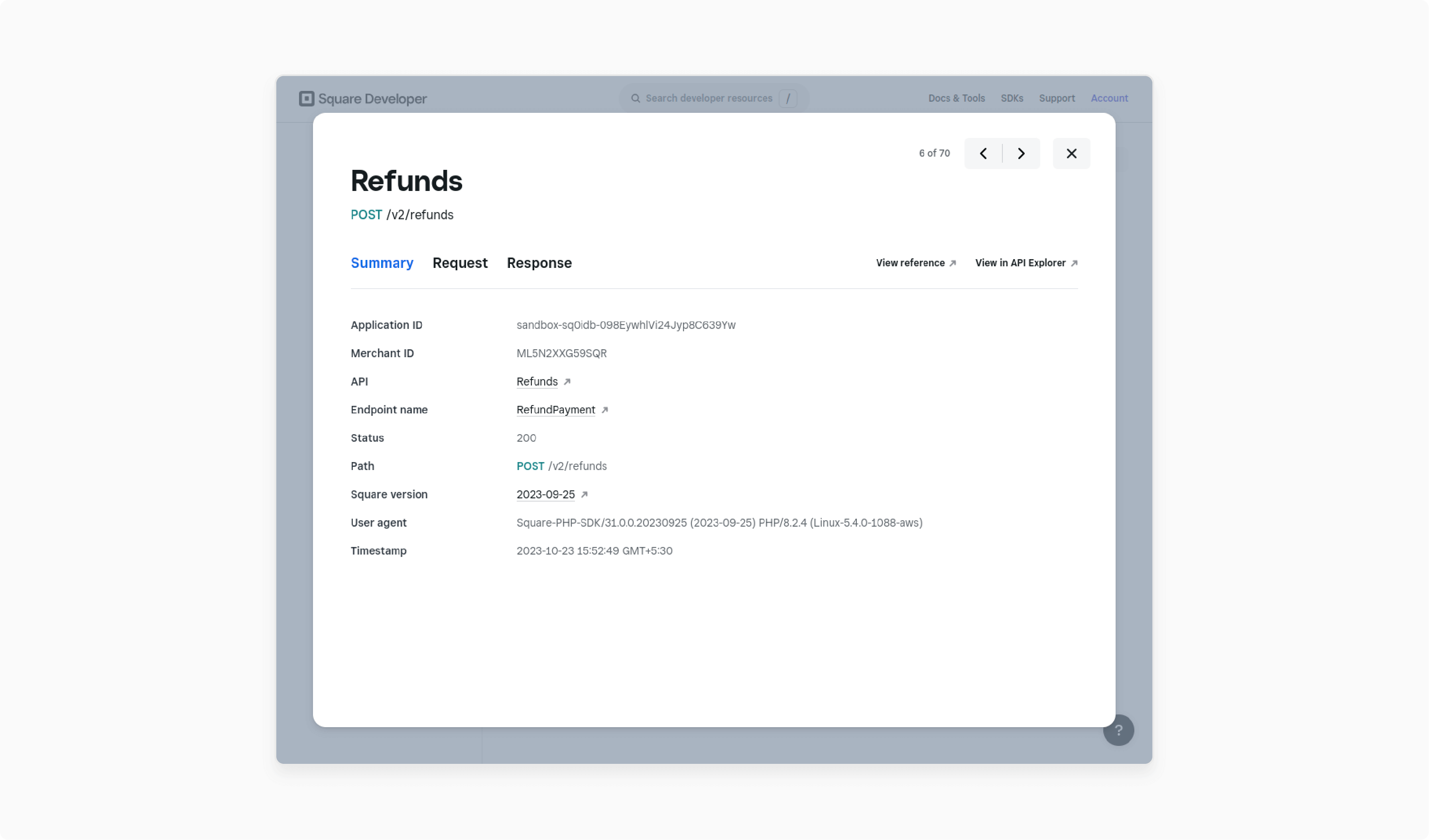The image size is (1429, 840).
Task: Click the Endpoint name label
Action: point(389,409)
